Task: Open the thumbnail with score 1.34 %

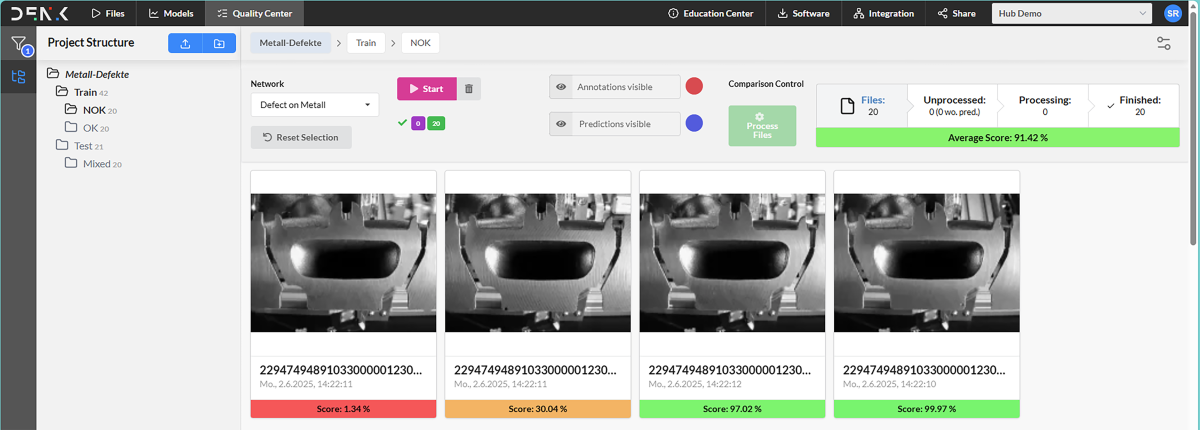Action: [344, 263]
